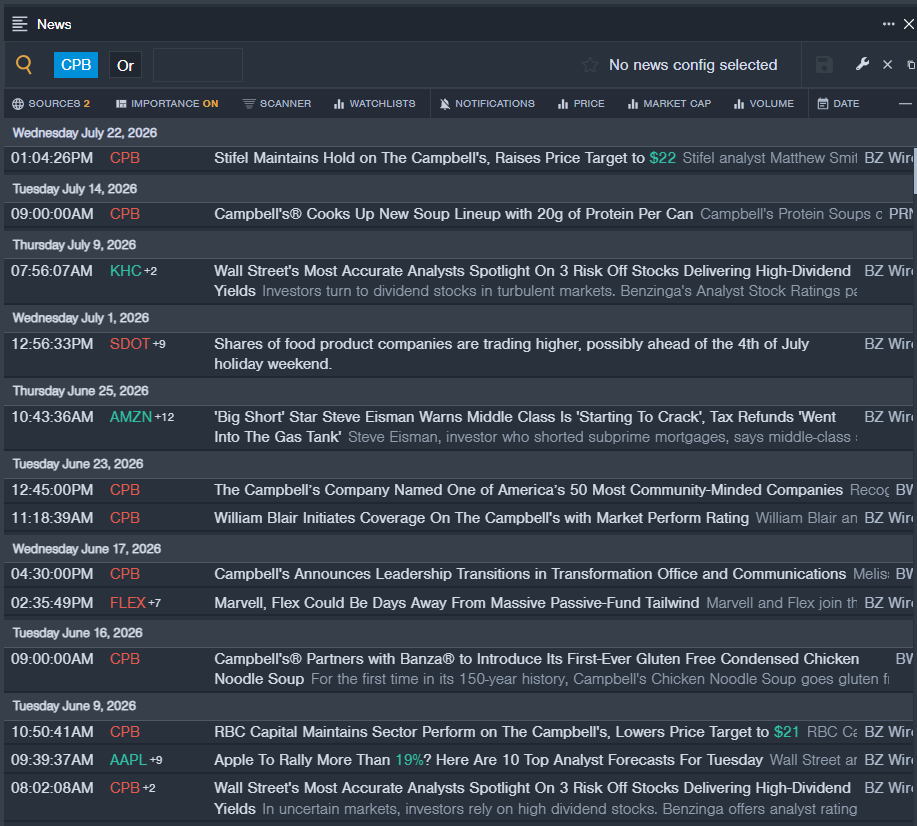Open the Sources filter

tap(51, 104)
